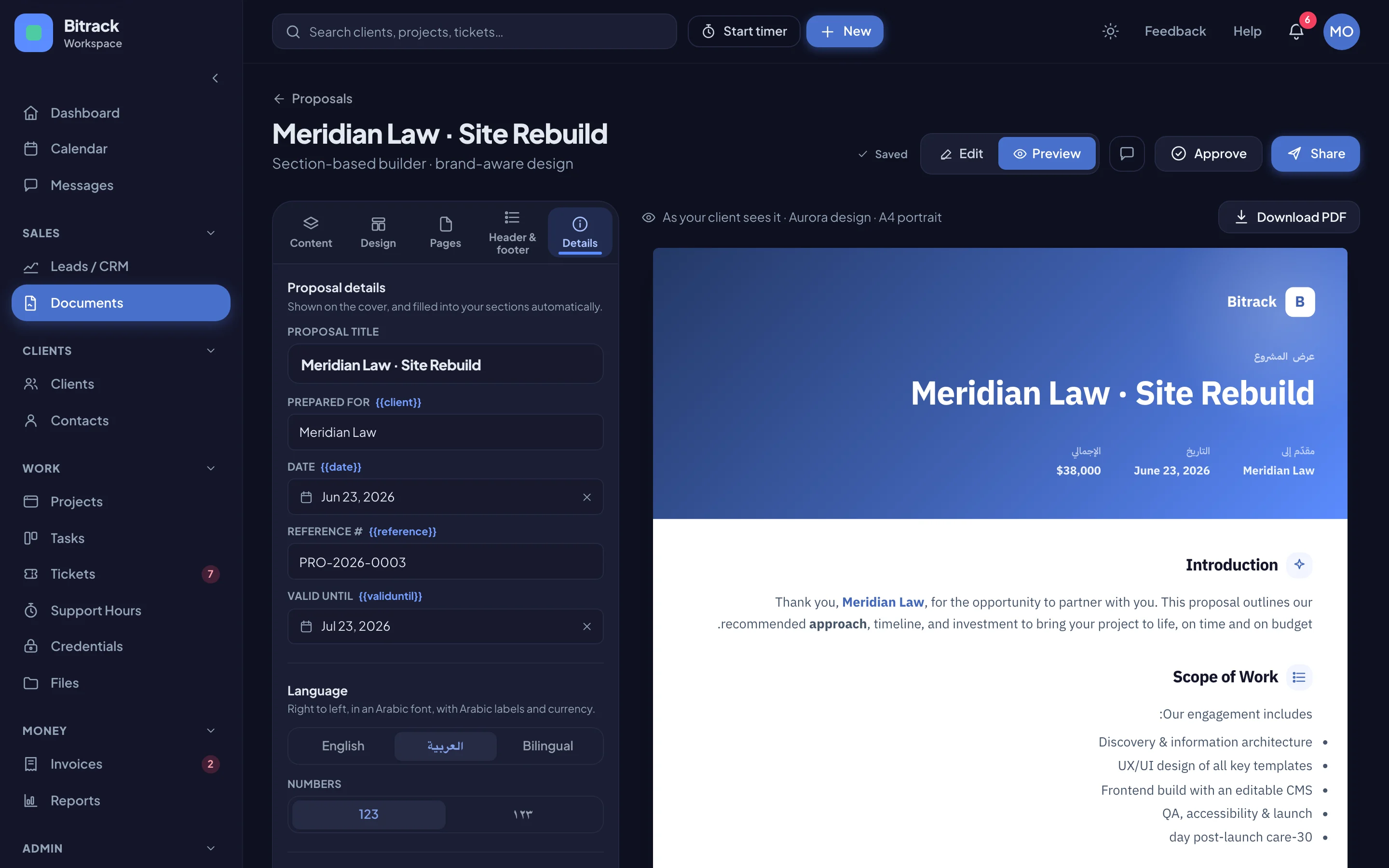Clear the Jul 23, 2026 valid-until date
Viewport: 1389px width, 868px height.
click(586, 626)
